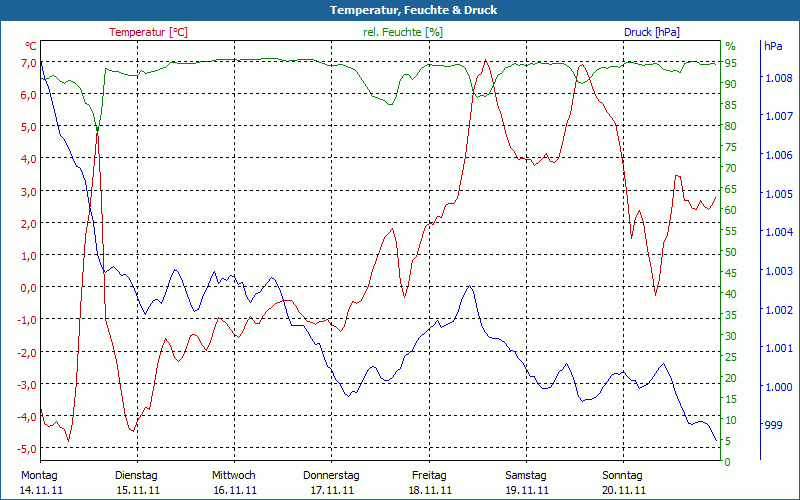Click the 'Sonntag' day label

[622, 476]
